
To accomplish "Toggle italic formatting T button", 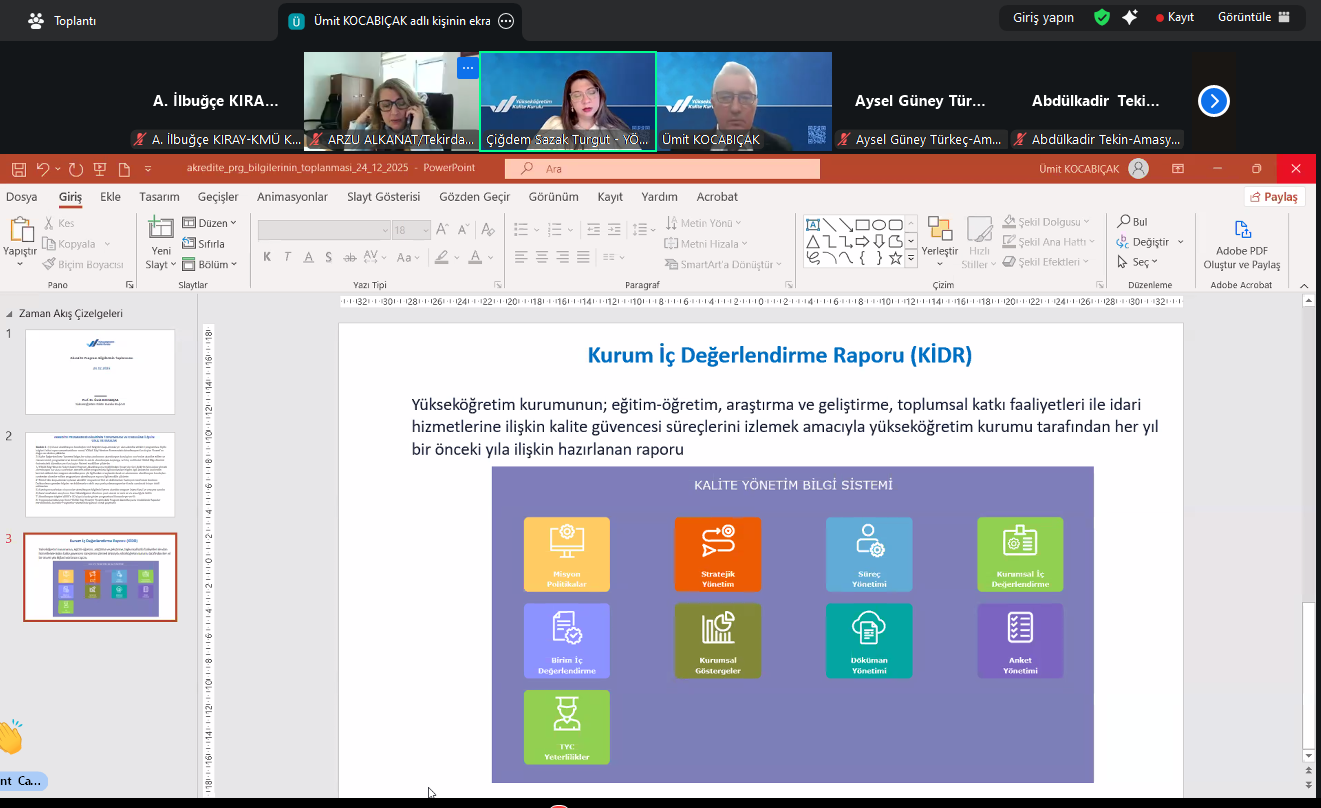I will pos(286,257).
